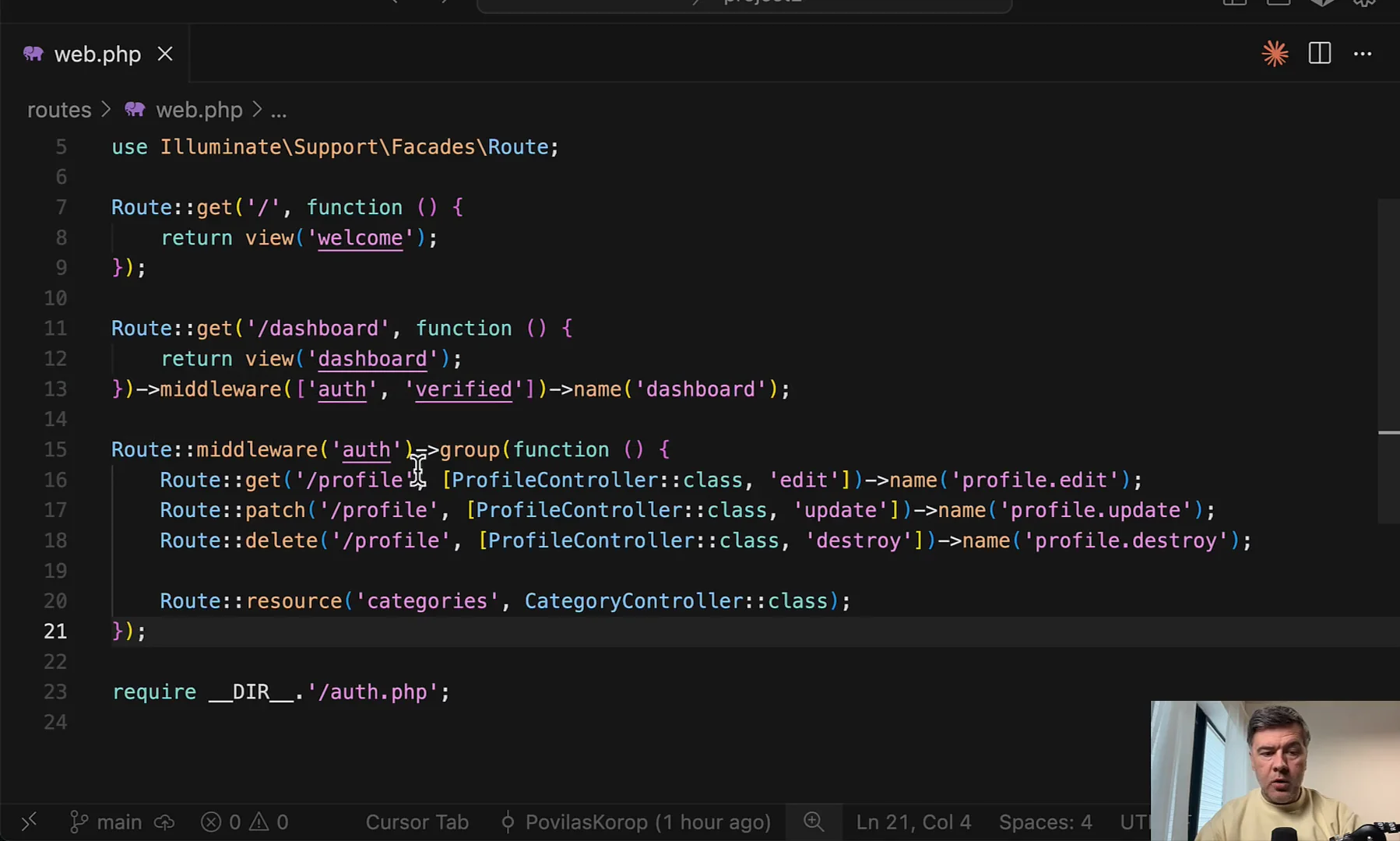The height and width of the screenshot is (841, 1400).
Task: Click the web.php breadcrumb item
Action: click(199, 110)
